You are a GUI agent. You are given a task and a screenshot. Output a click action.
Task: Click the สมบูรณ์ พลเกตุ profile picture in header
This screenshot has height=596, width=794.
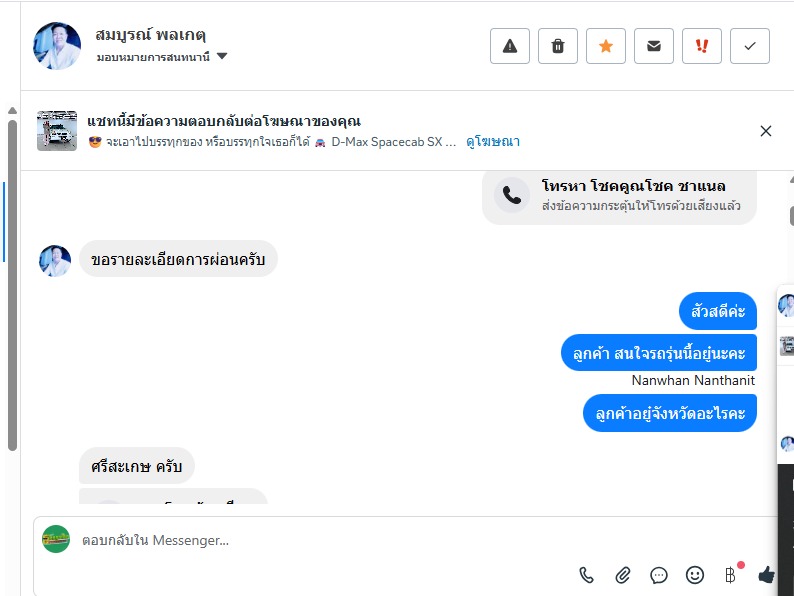[x=57, y=45]
